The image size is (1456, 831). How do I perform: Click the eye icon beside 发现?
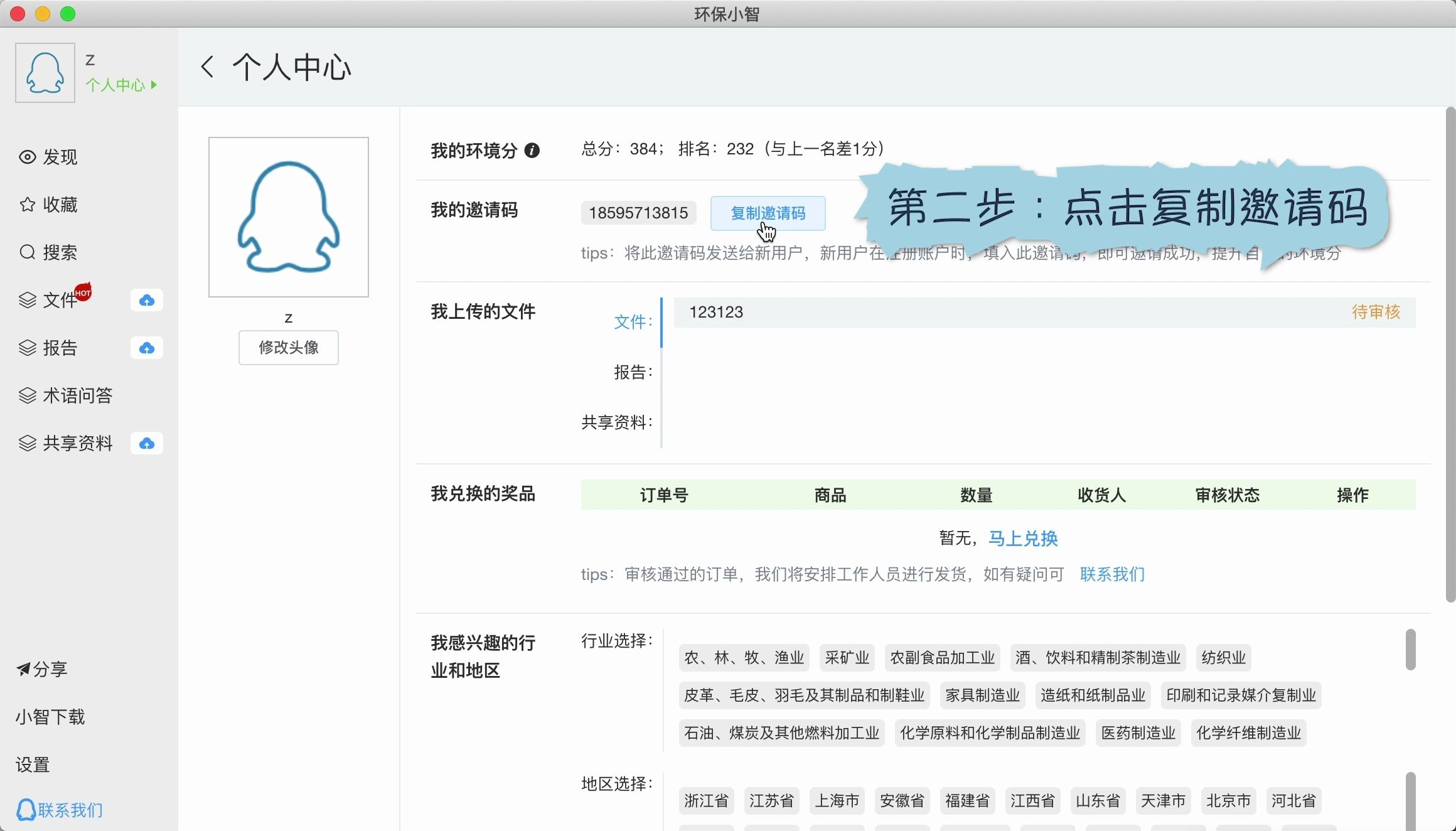click(x=27, y=157)
